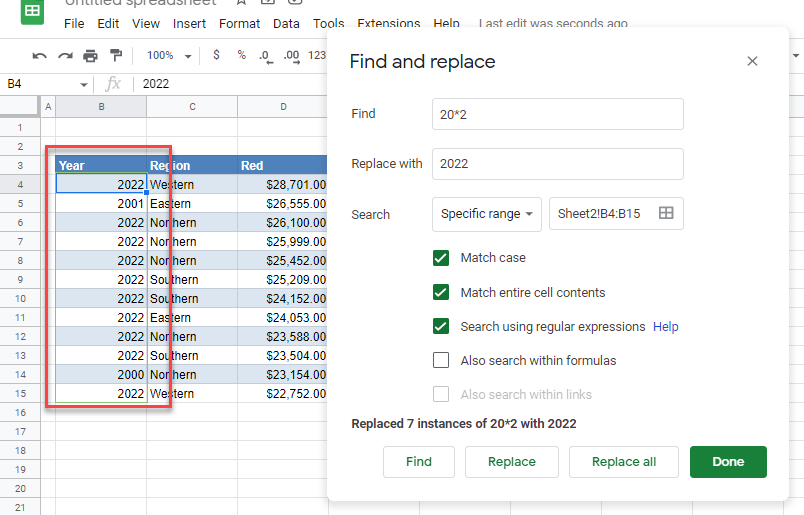
Task: Open the Insert menu
Action: 189,23
